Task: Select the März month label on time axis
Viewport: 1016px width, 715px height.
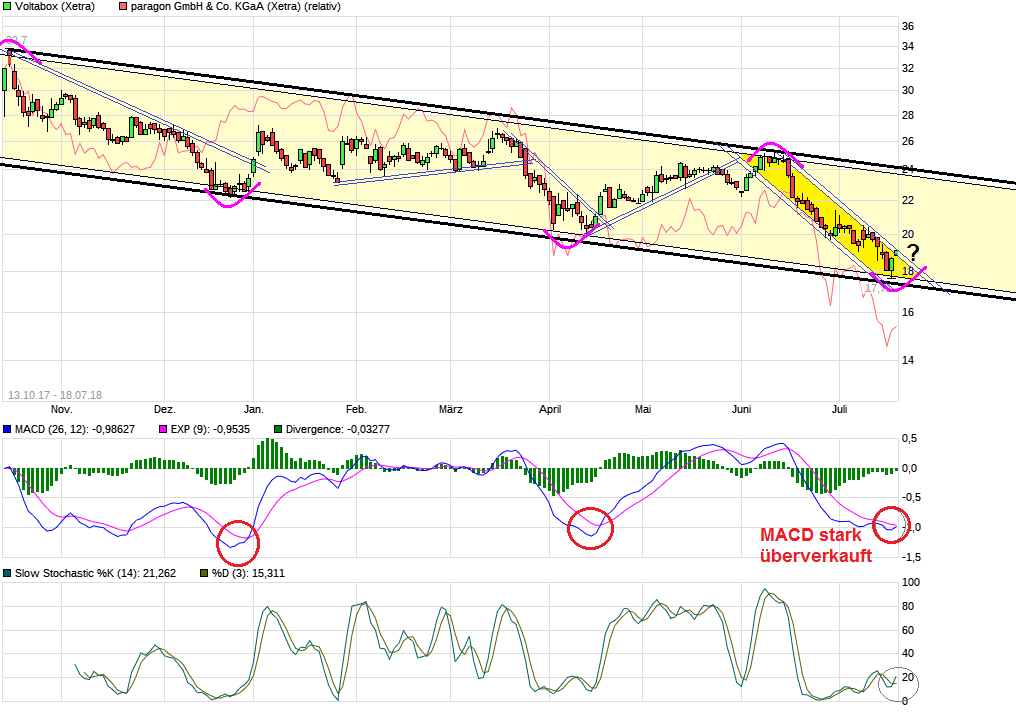Action: click(451, 410)
